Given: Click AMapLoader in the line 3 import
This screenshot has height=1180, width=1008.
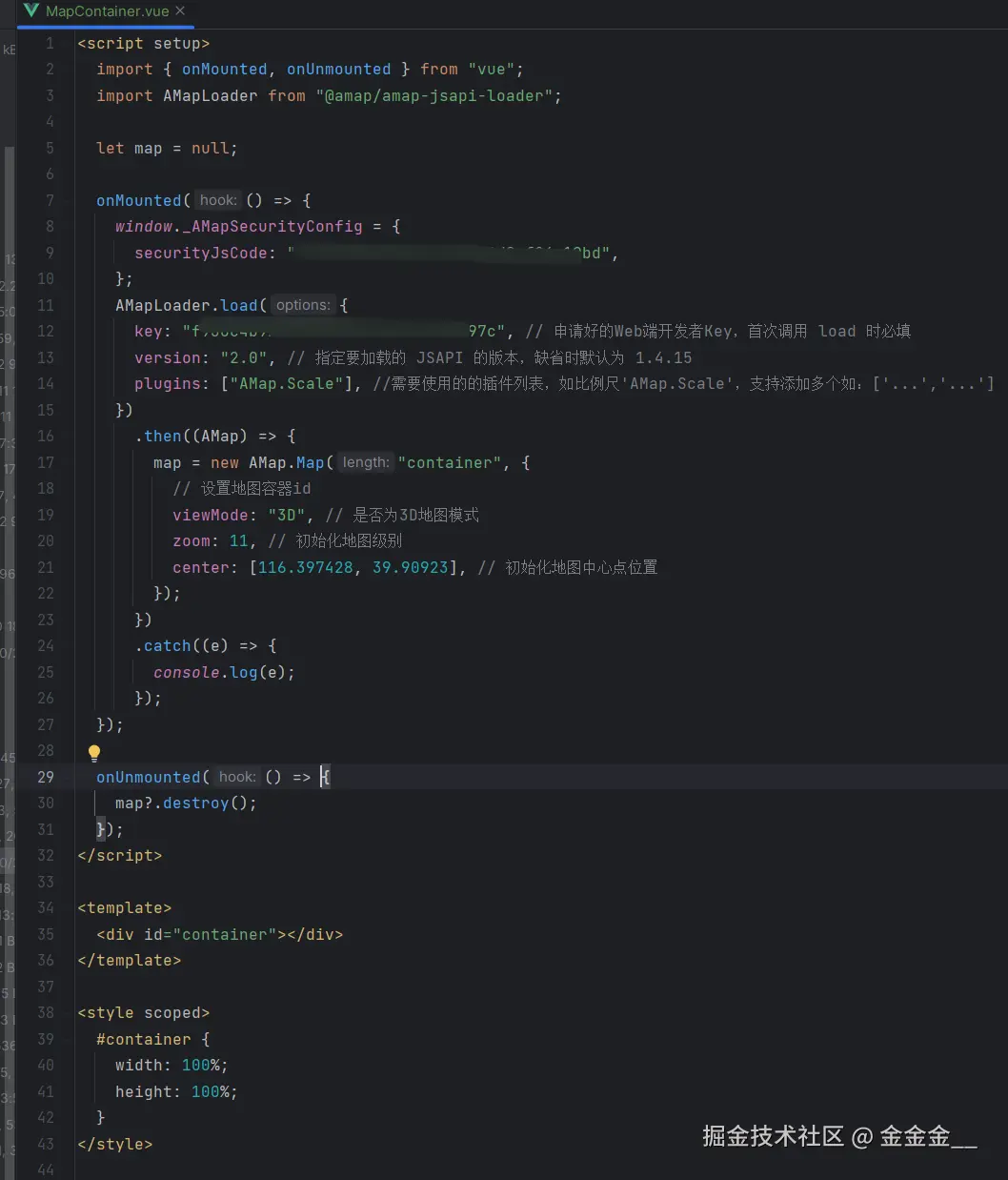Looking at the screenshot, I should [x=211, y=95].
